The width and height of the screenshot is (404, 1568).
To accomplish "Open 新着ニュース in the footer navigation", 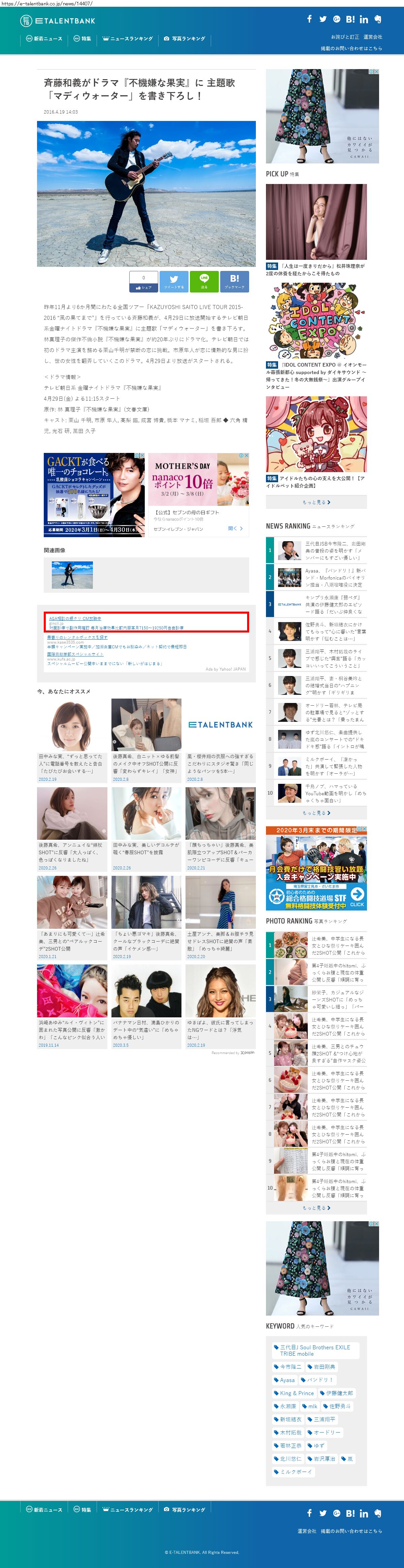I will 44,1510.
